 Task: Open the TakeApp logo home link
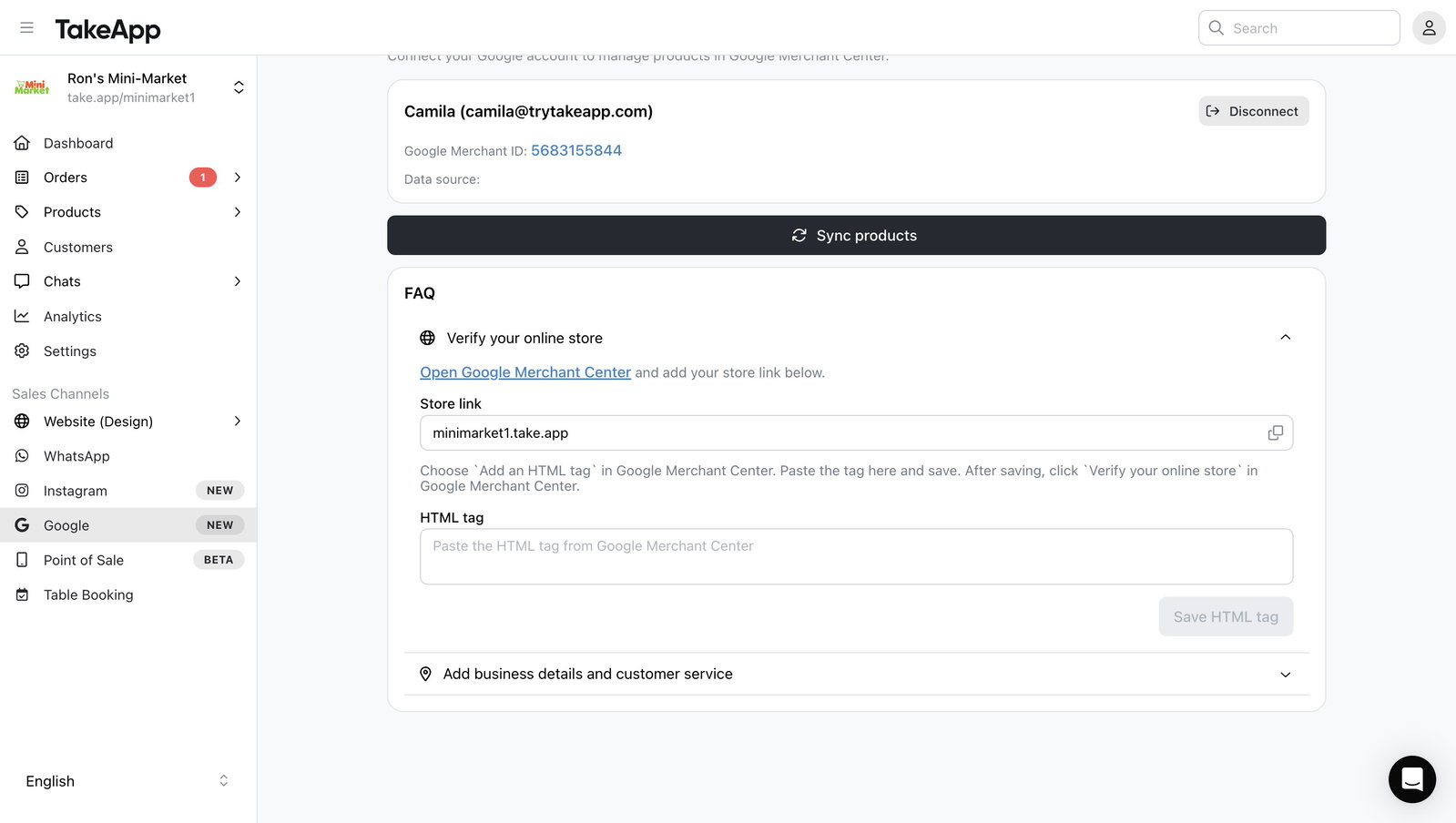pos(107,29)
